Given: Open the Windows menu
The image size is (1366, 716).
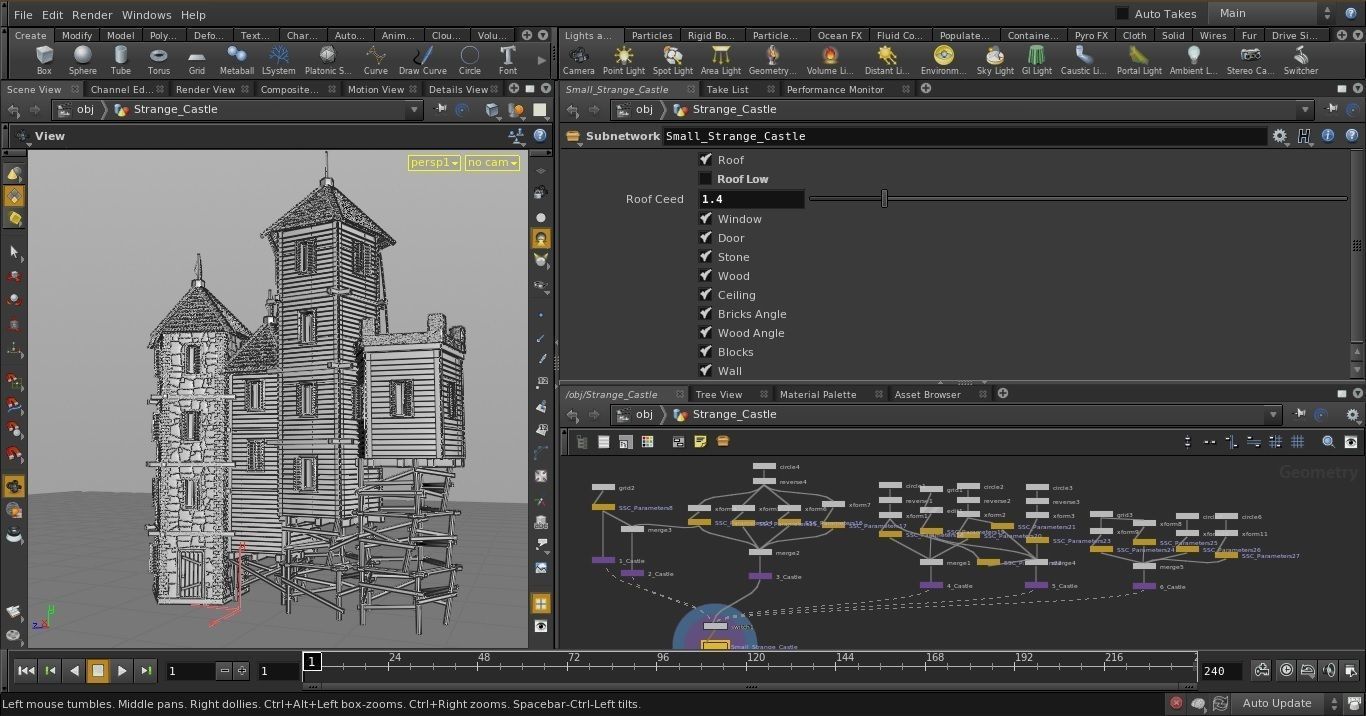Looking at the screenshot, I should tap(146, 15).
